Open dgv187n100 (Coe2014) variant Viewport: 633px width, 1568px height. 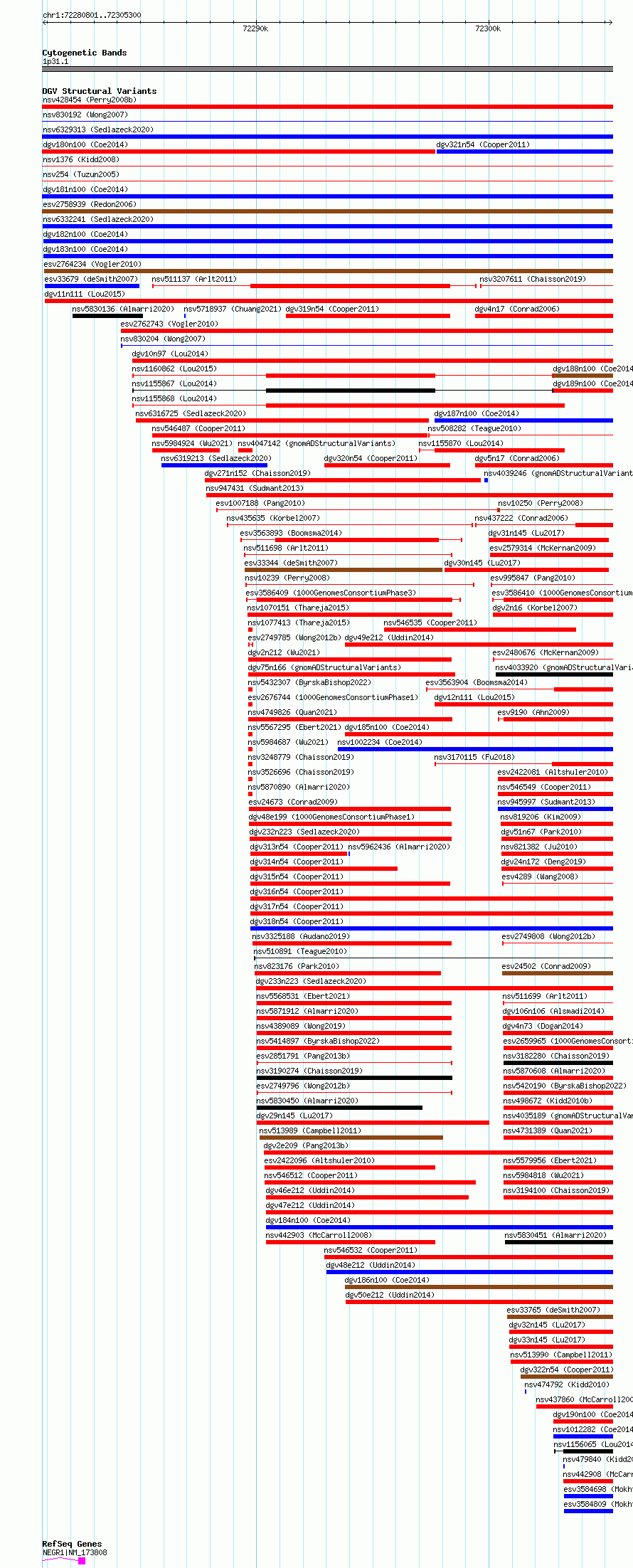tap(477, 414)
